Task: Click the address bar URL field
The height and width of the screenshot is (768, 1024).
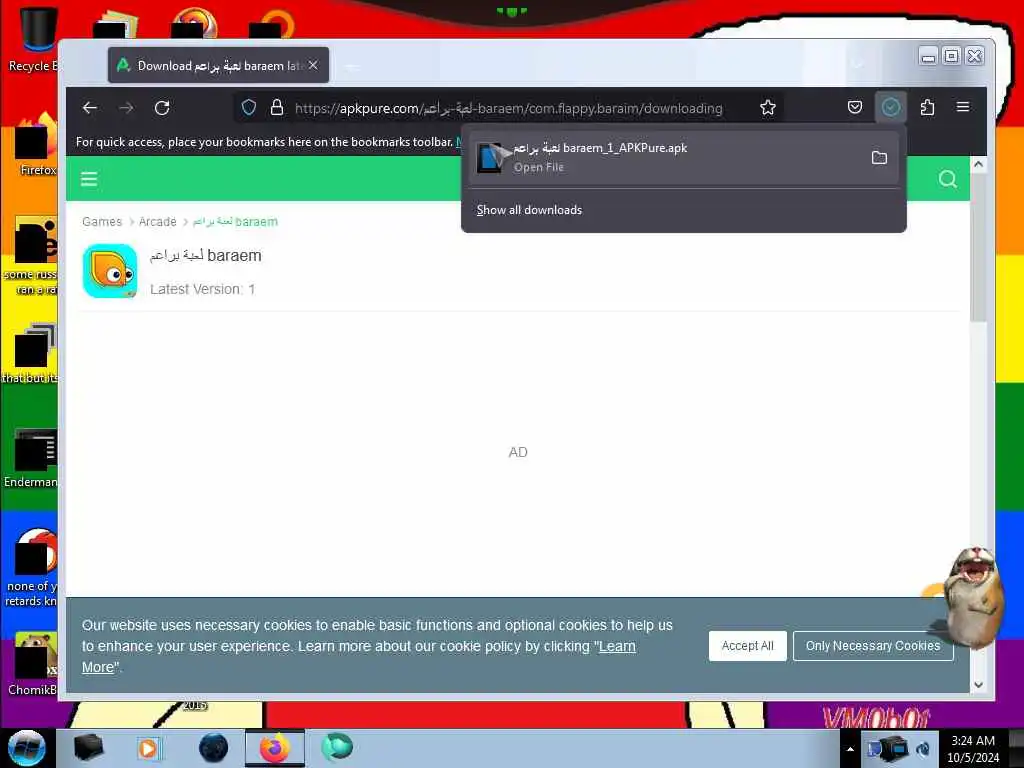Action: (x=509, y=108)
